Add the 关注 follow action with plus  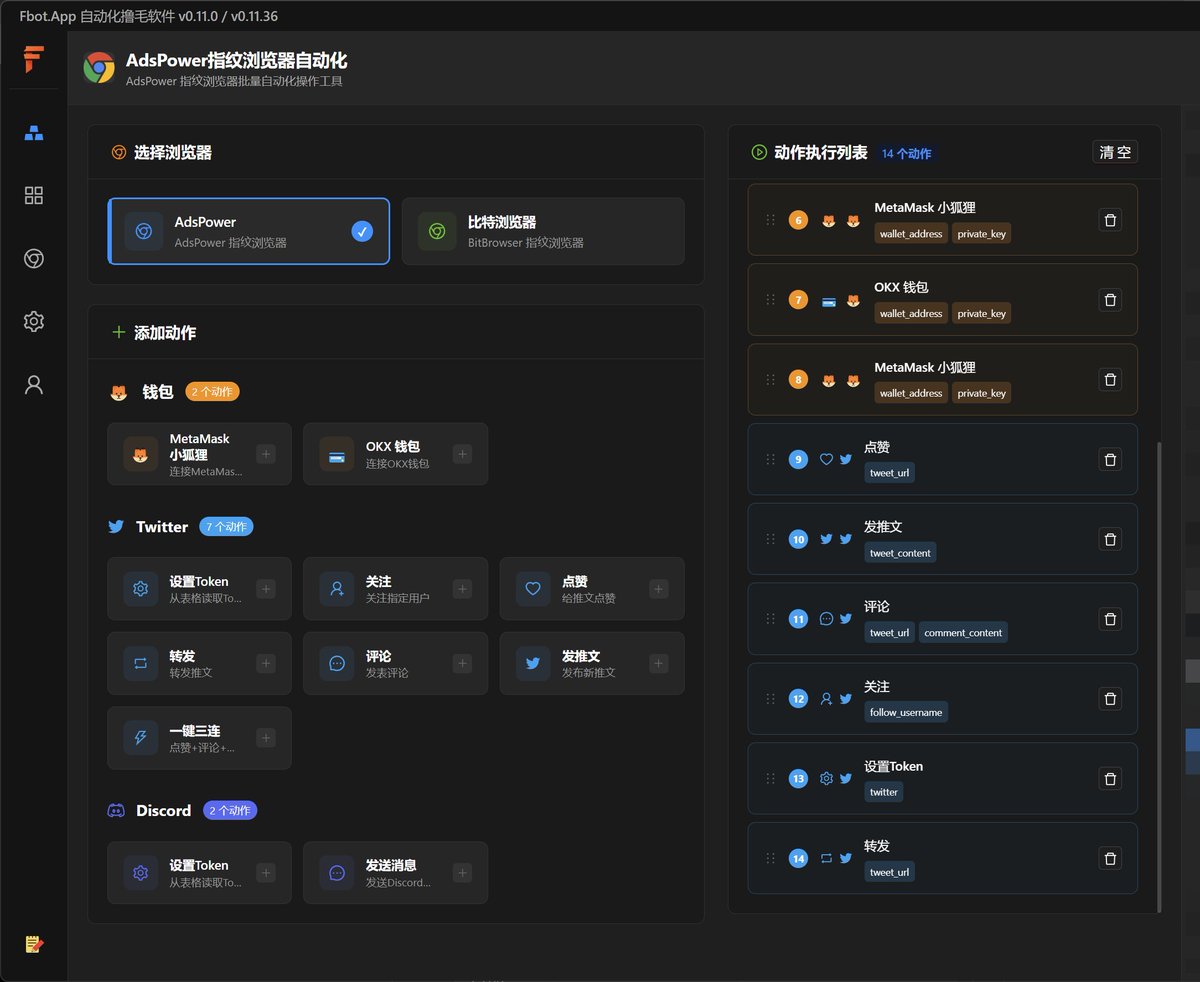462,589
